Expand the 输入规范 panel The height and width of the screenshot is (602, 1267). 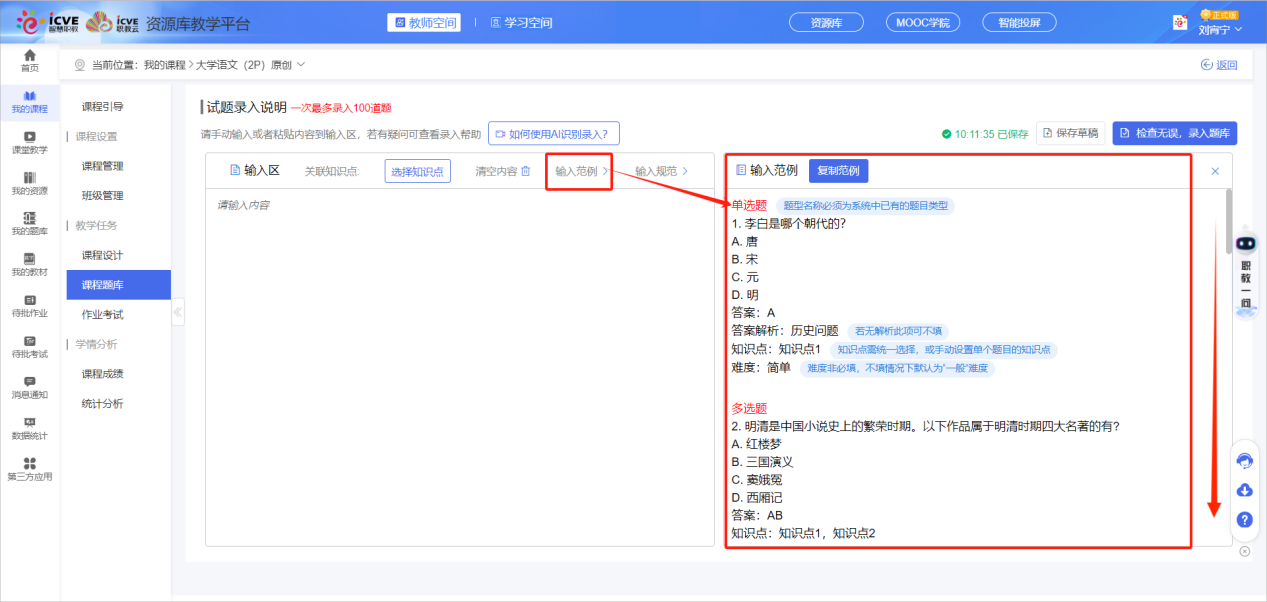(661, 171)
